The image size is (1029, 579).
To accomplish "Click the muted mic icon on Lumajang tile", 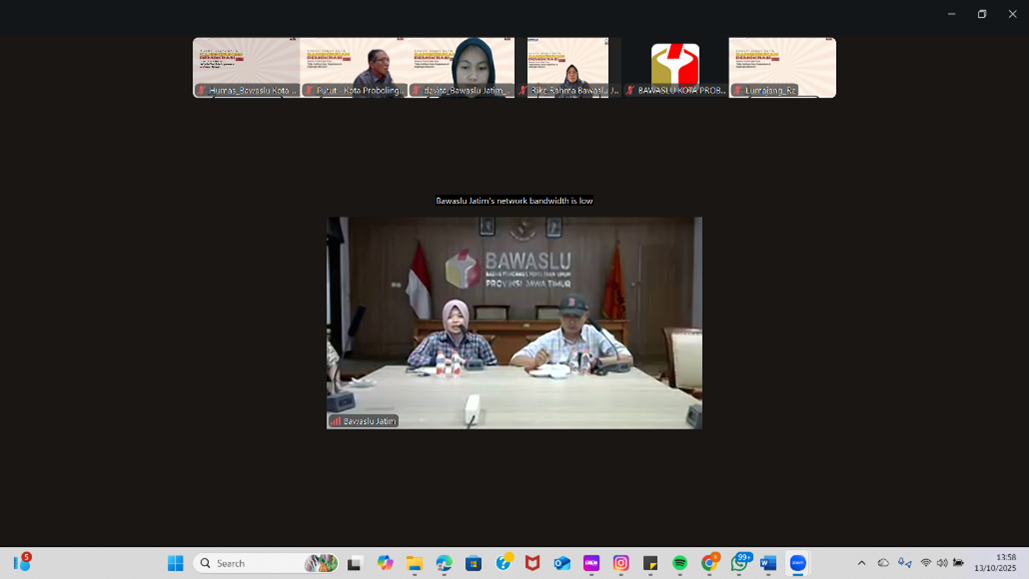I will click(738, 91).
